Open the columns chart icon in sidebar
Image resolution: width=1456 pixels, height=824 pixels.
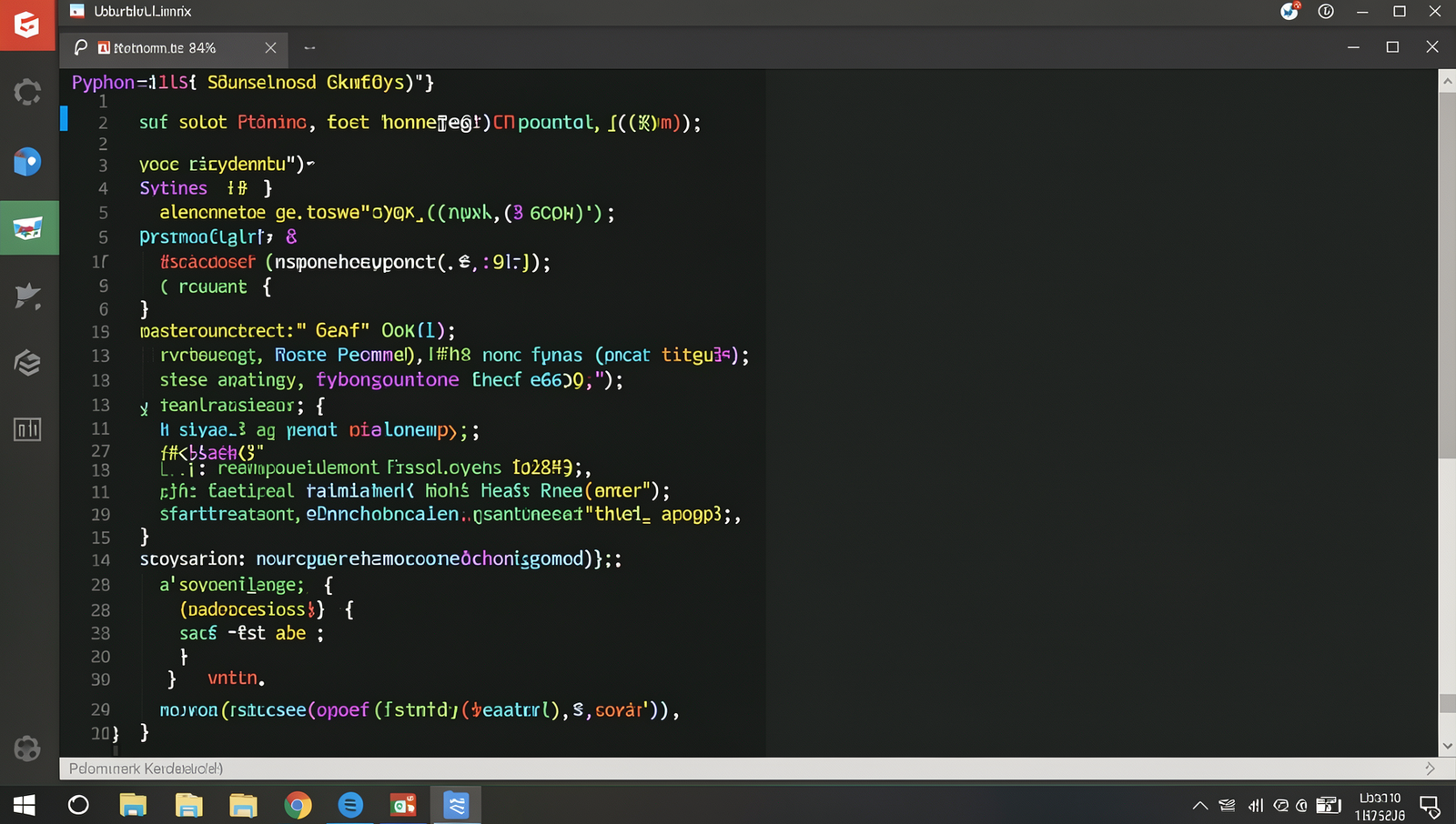(x=27, y=429)
